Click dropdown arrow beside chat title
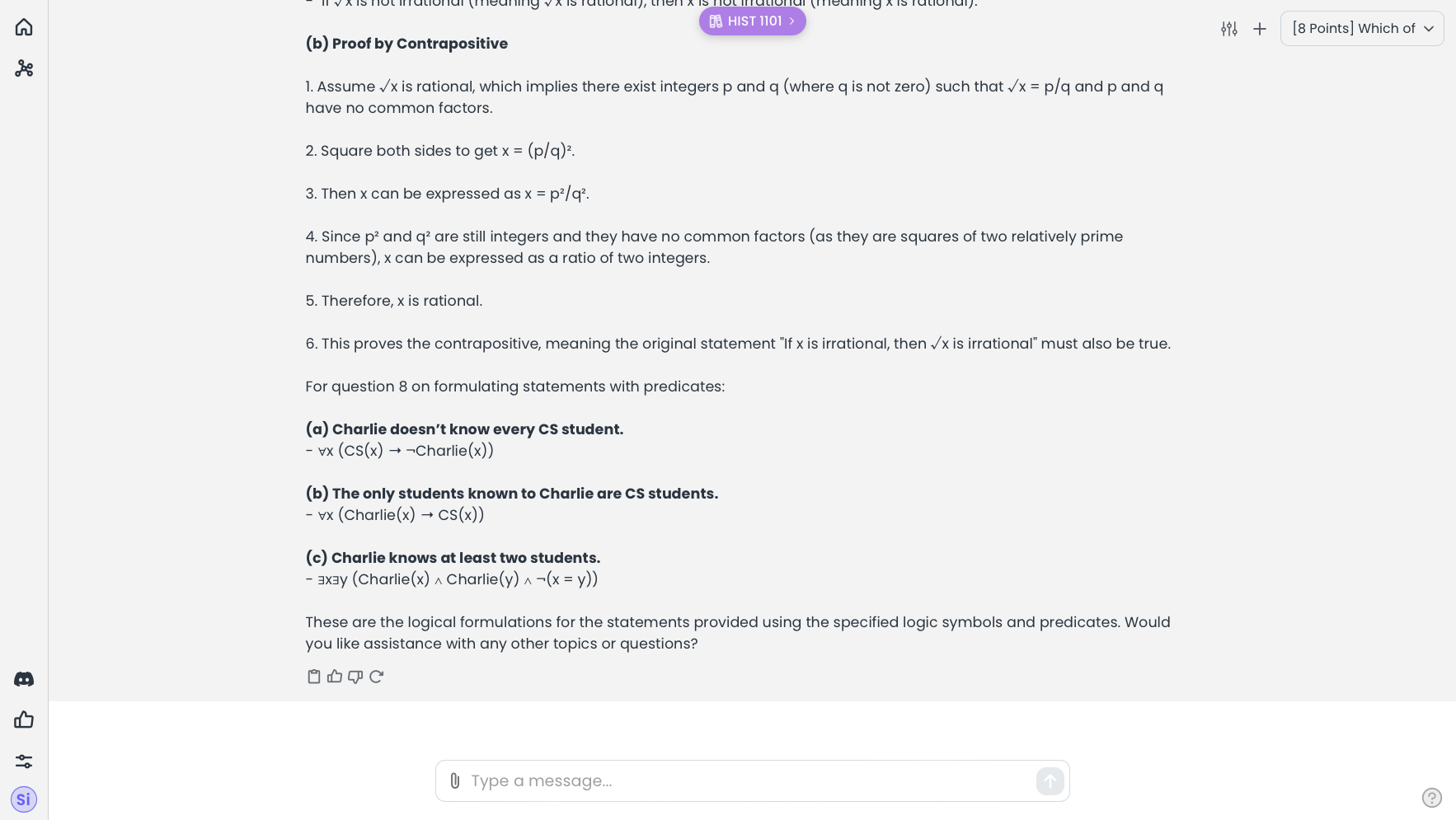 (1429, 29)
